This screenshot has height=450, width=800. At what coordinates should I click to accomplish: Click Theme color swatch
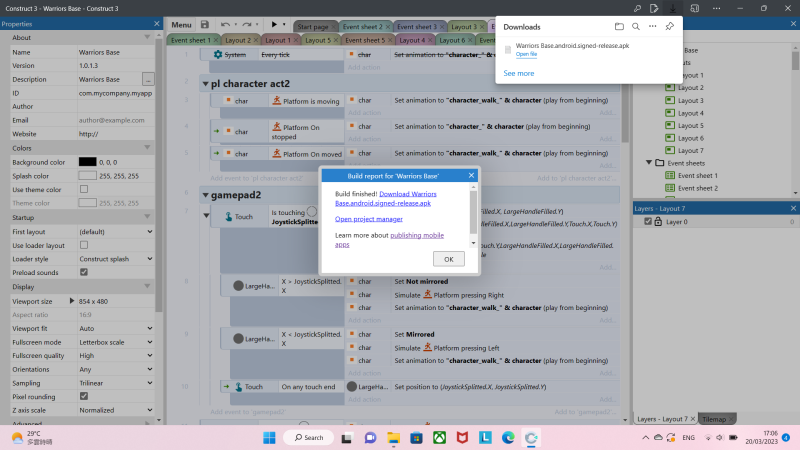point(87,203)
